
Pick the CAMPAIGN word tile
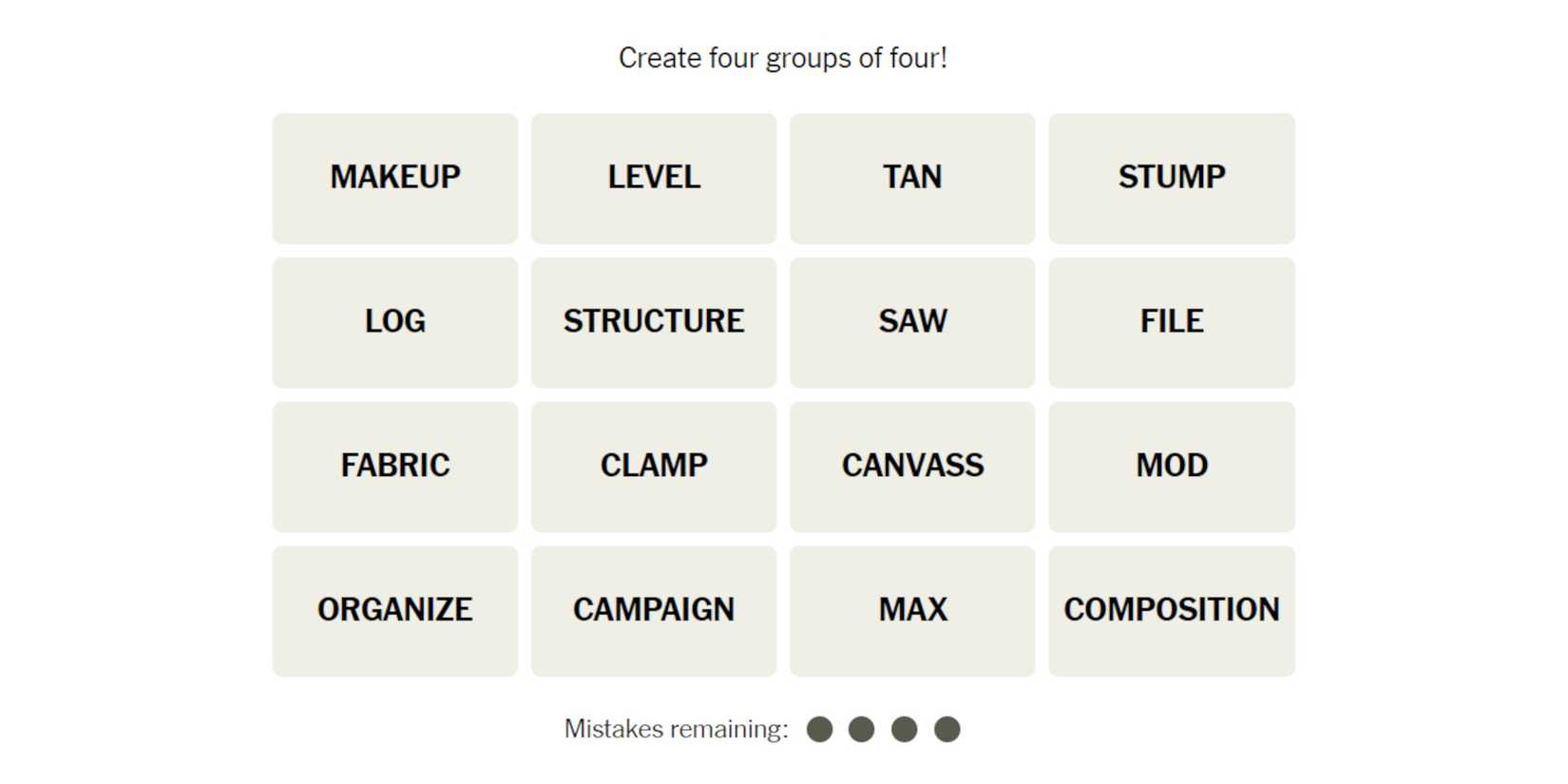(x=654, y=611)
